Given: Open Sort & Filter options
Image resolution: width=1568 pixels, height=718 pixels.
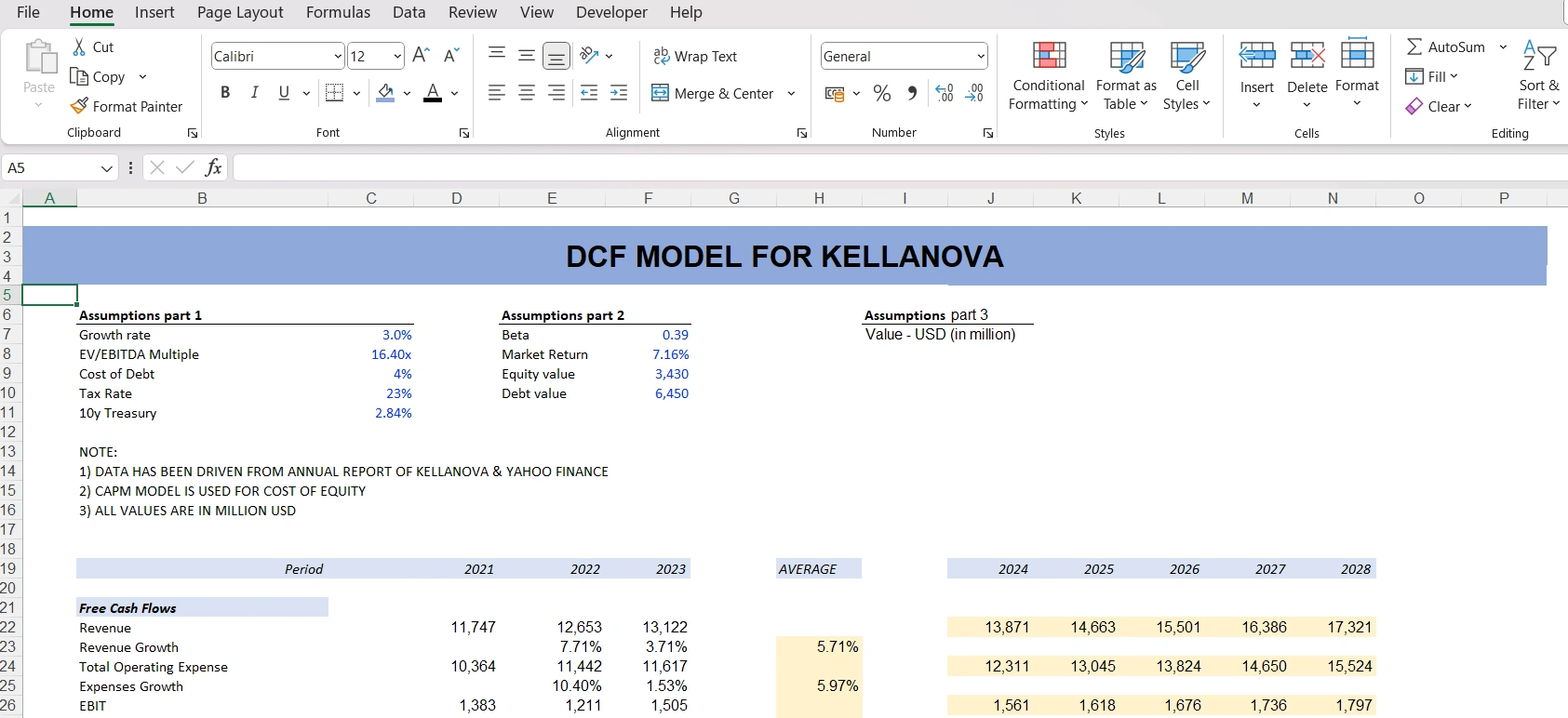Looking at the screenshot, I should pyautogui.click(x=1538, y=75).
